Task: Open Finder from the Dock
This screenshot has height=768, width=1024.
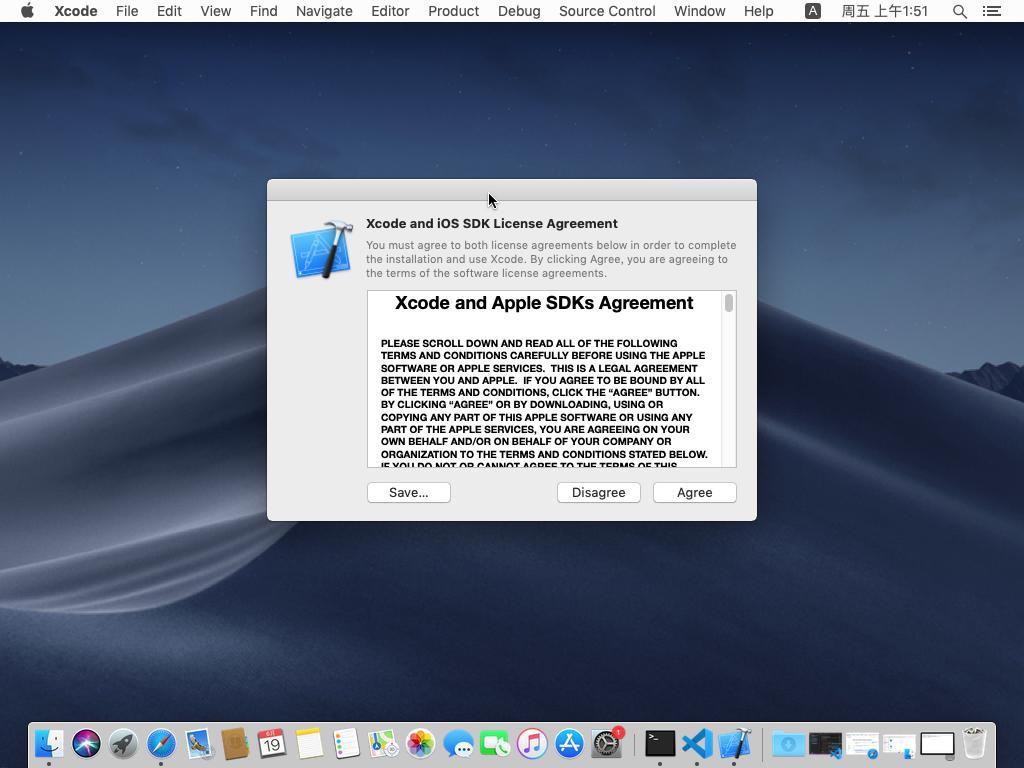Action: (x=49, y=743)
